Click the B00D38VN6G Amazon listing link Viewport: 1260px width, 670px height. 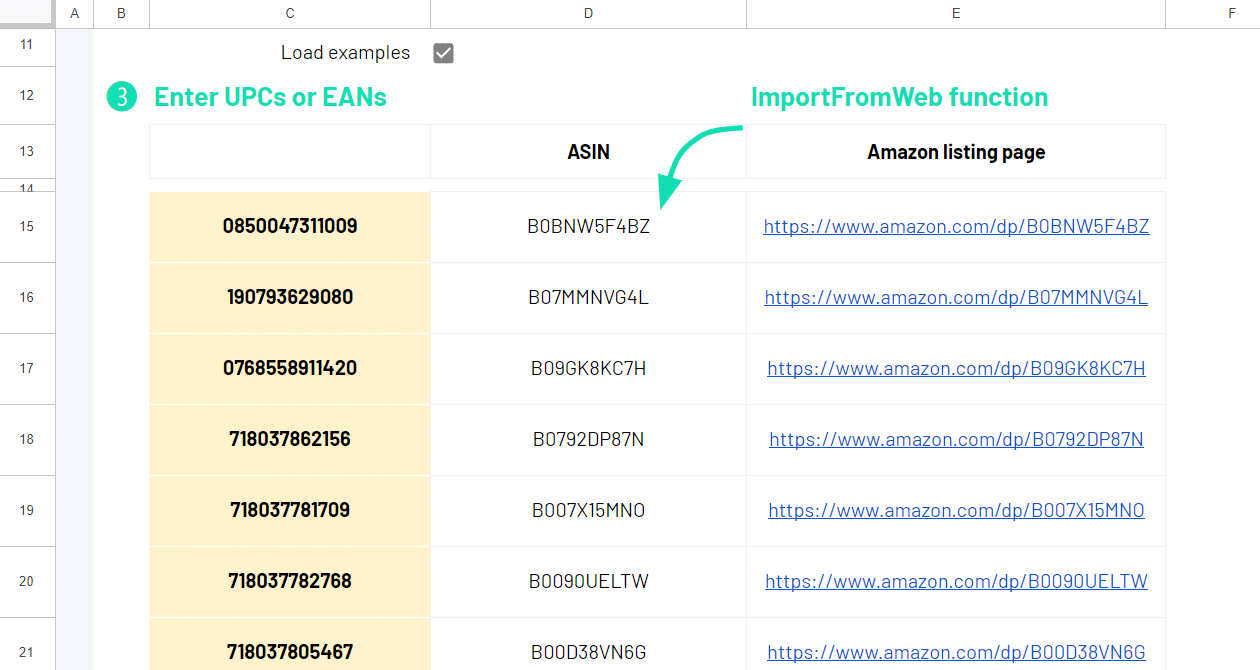pyautogui.click(x=956, y=653)
